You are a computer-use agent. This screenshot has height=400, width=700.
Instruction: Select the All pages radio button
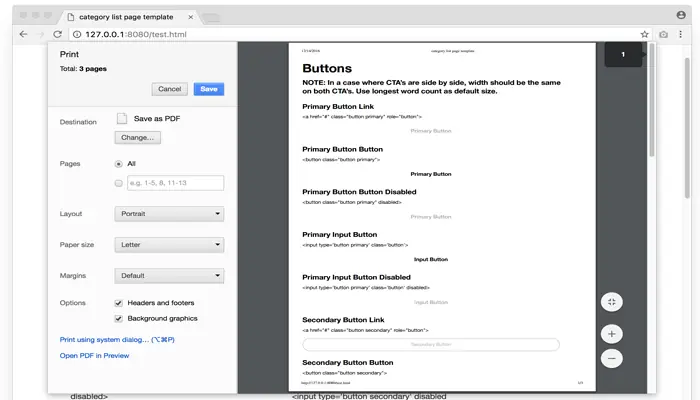[118, 164]
